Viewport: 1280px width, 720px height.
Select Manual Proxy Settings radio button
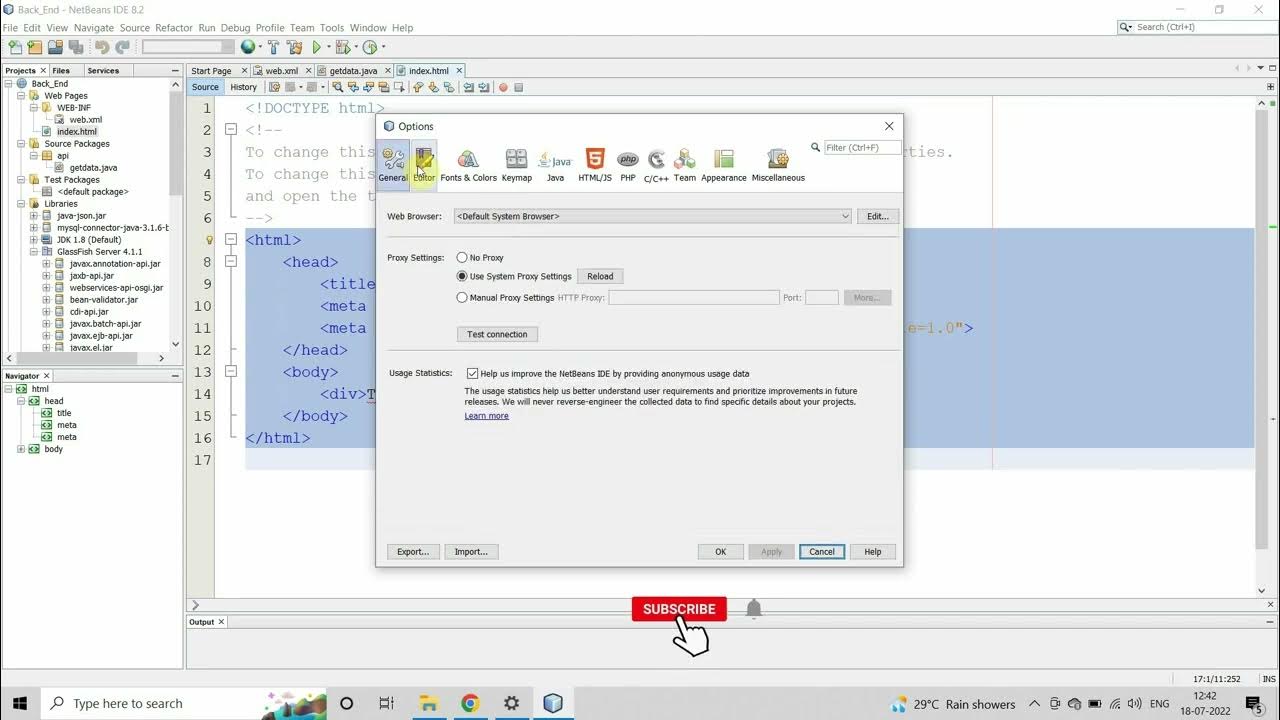click(462, 298)
